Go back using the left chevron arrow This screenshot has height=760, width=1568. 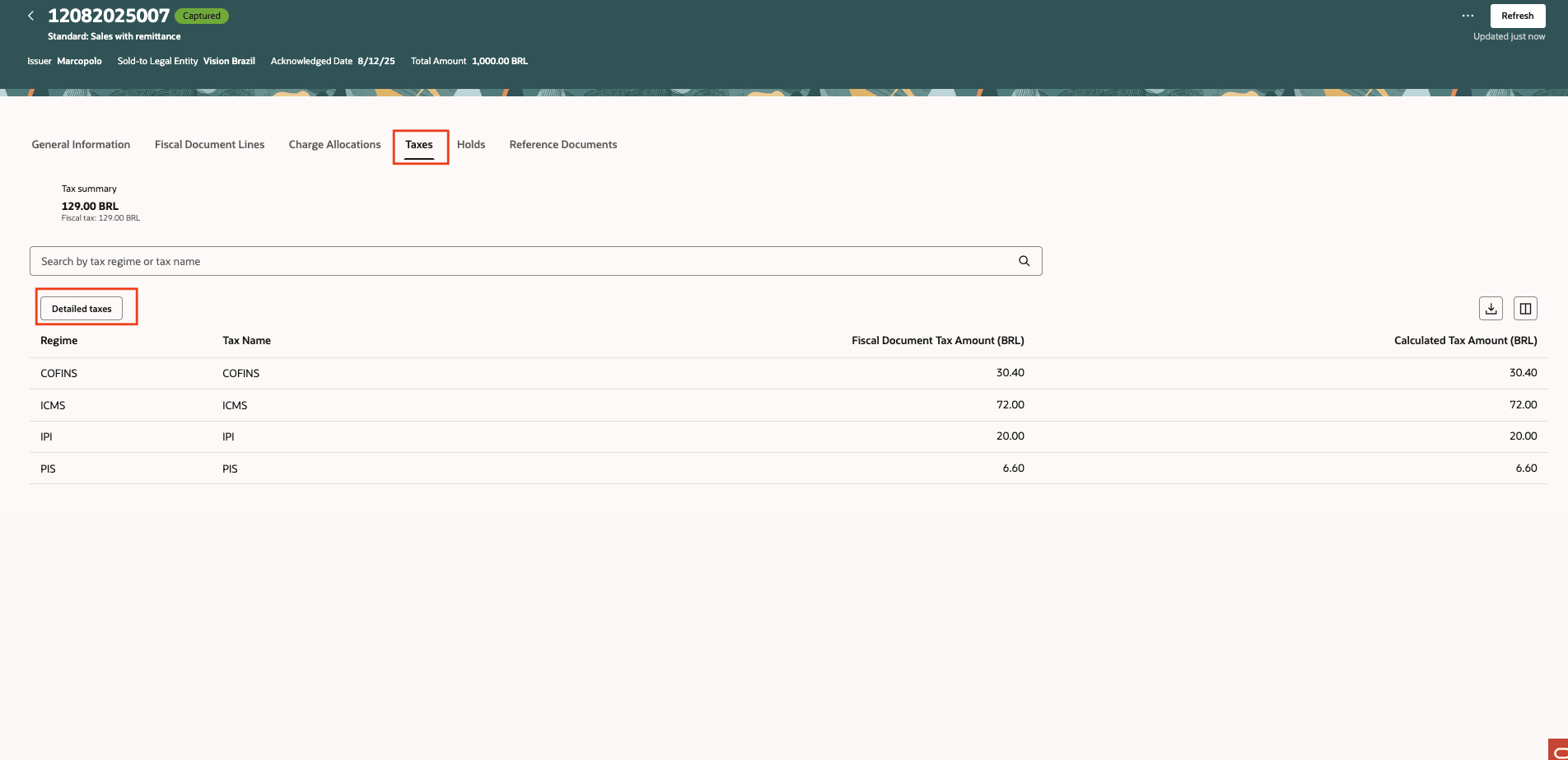pos(31,16)
